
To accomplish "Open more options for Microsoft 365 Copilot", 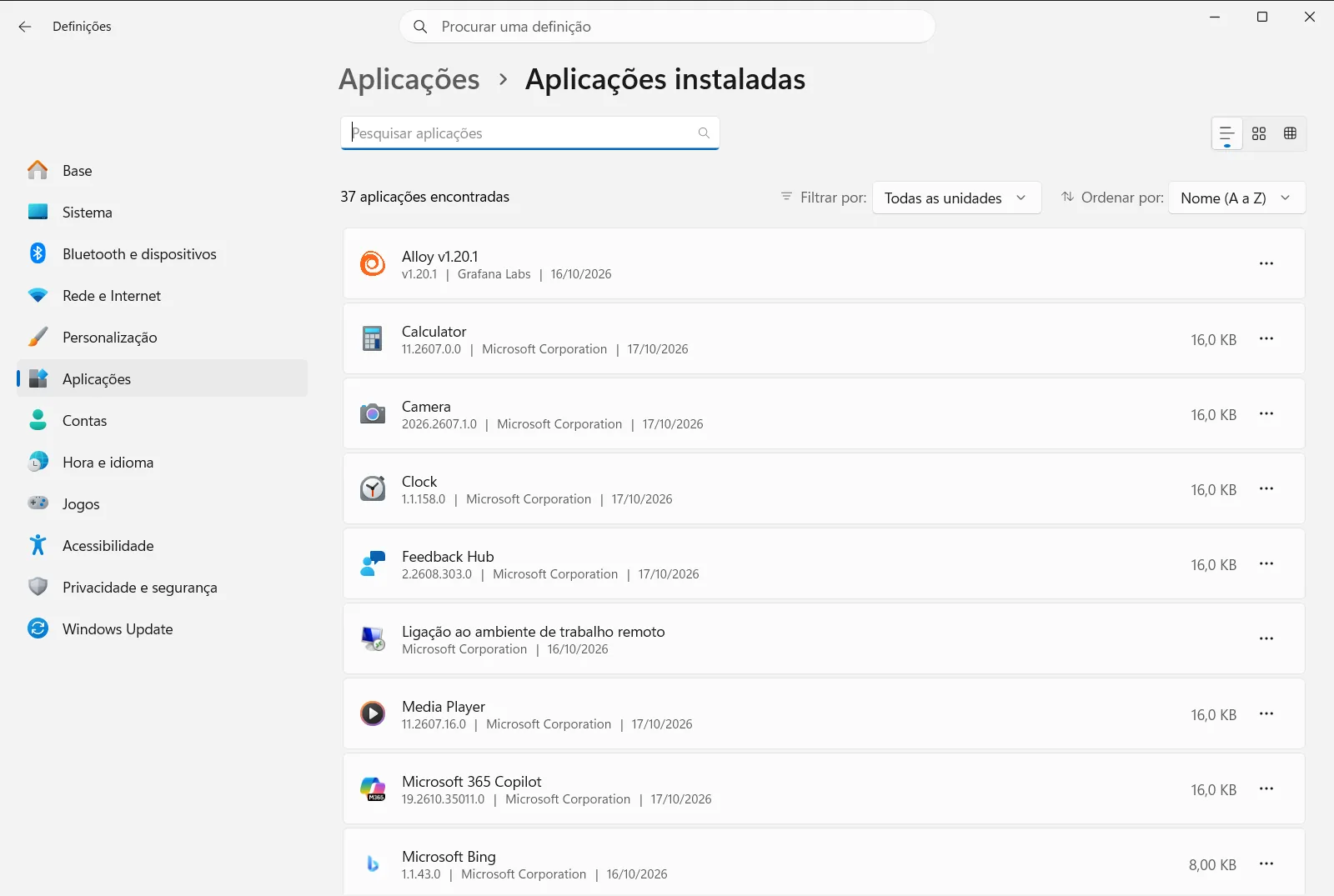I will (1266, 788).
